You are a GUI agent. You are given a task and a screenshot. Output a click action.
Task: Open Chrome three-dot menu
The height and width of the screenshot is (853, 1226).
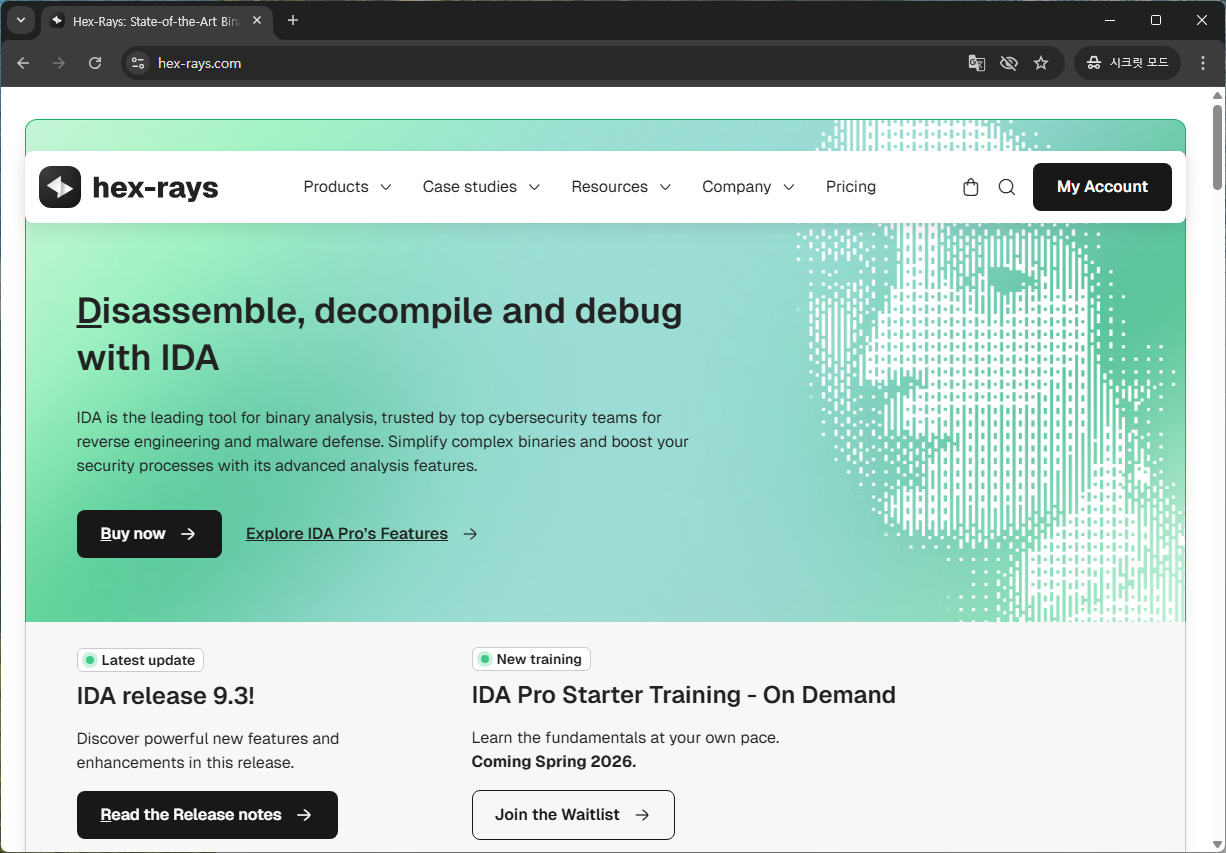pyautogui.click(x=1201, y=63)
